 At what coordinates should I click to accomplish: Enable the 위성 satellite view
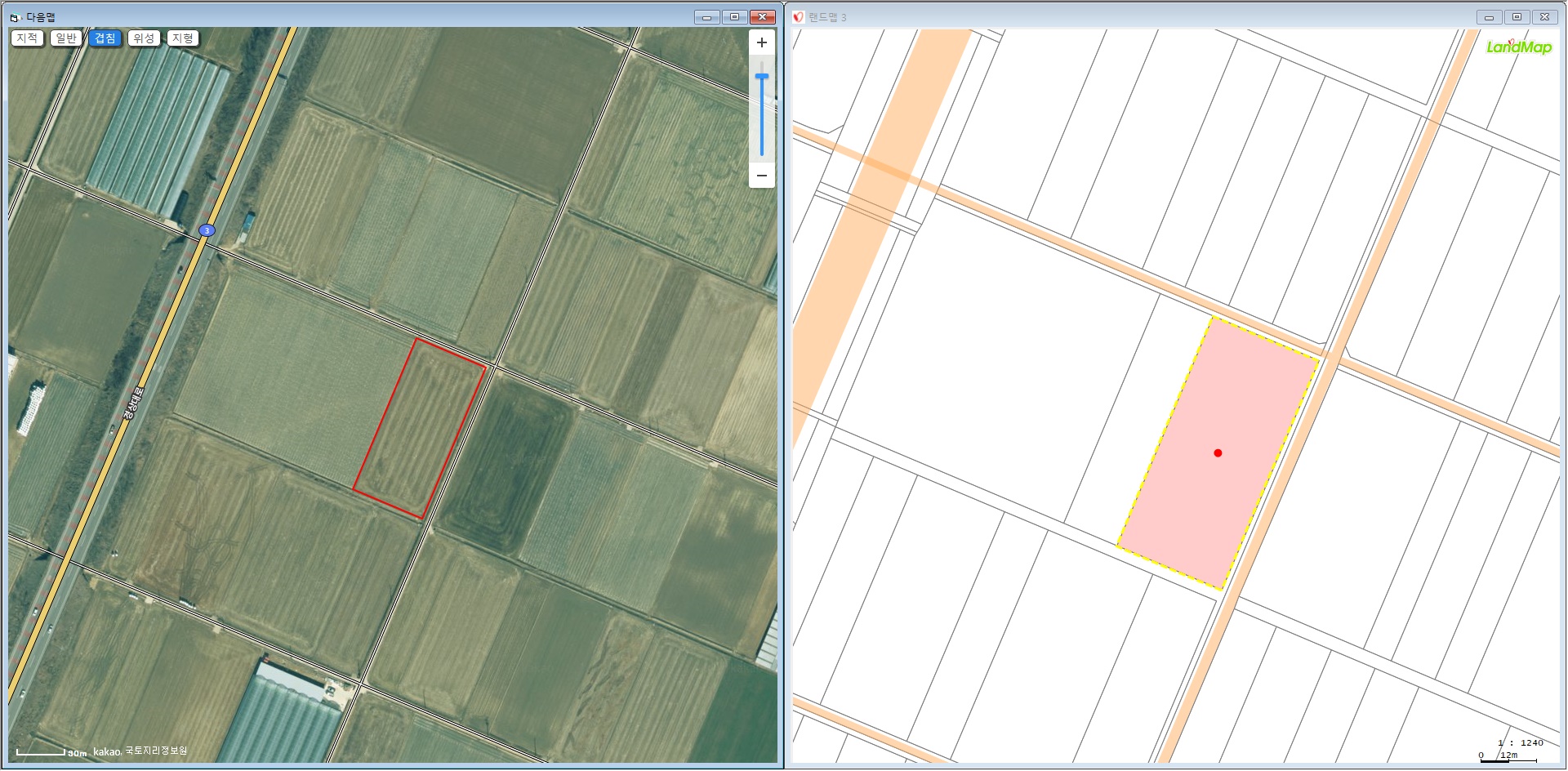[144, 38]
